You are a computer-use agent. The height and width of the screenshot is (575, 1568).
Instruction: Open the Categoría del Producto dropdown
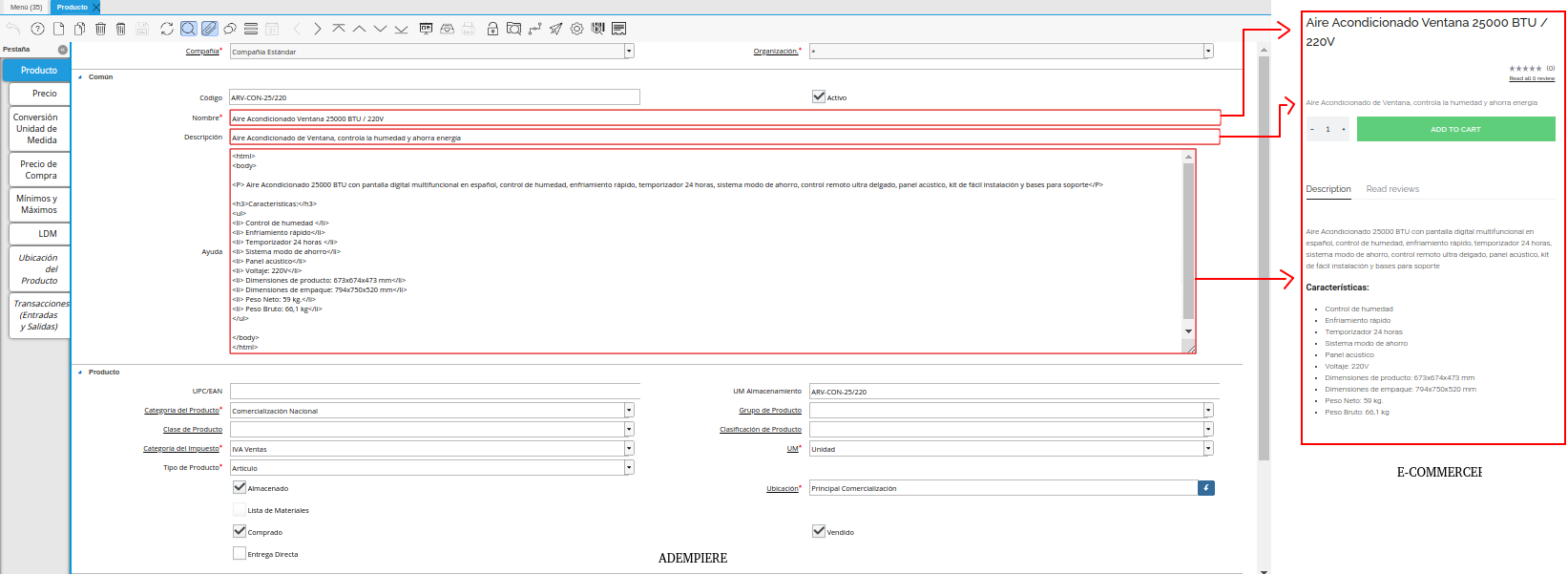629,411
